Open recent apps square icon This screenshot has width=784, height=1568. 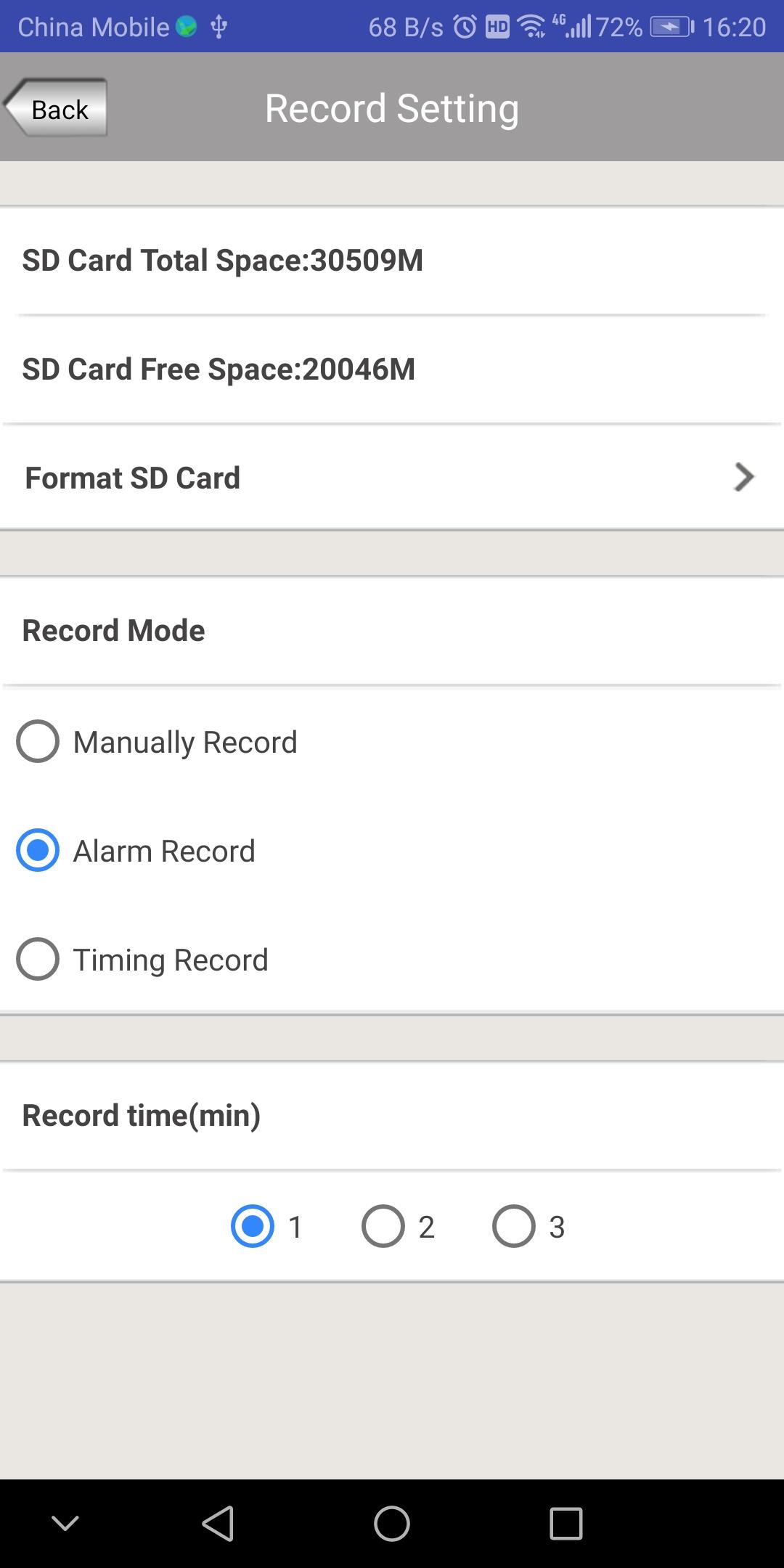point(566,1523)
